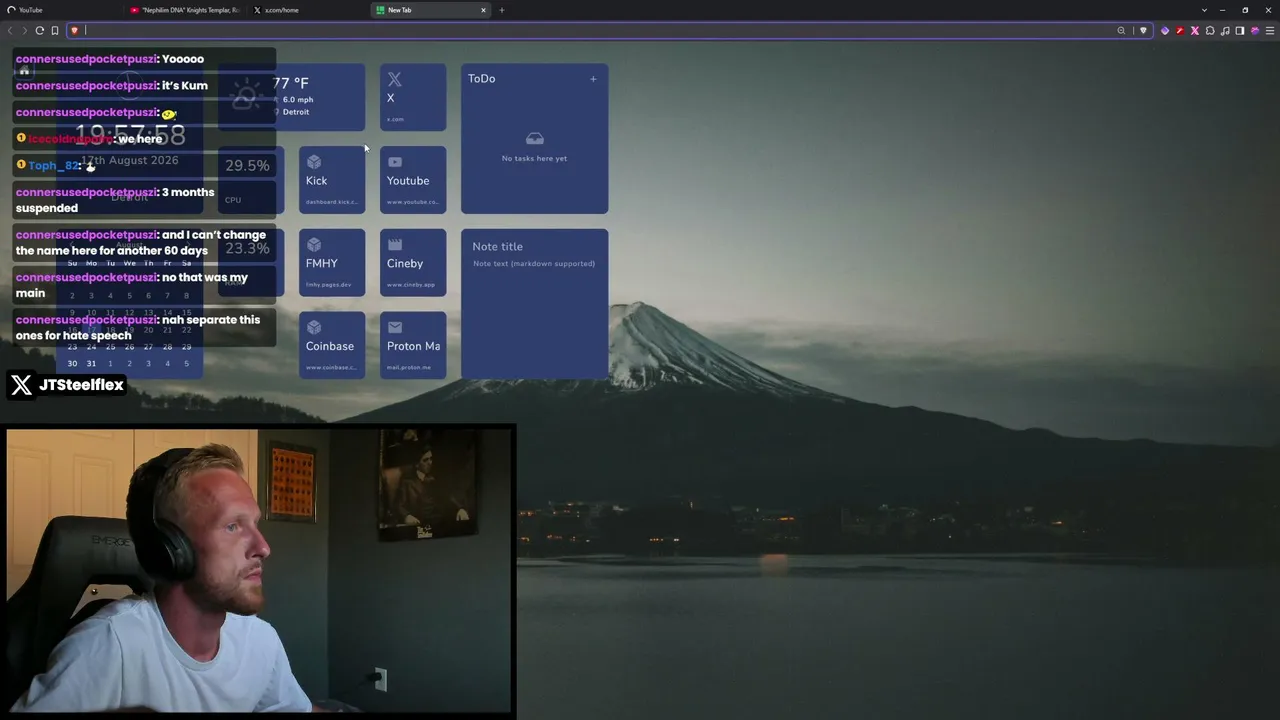This screenshot has width=1280, height=720.
Task: Reload the page with the refresh icon
Action: (40, 30)
